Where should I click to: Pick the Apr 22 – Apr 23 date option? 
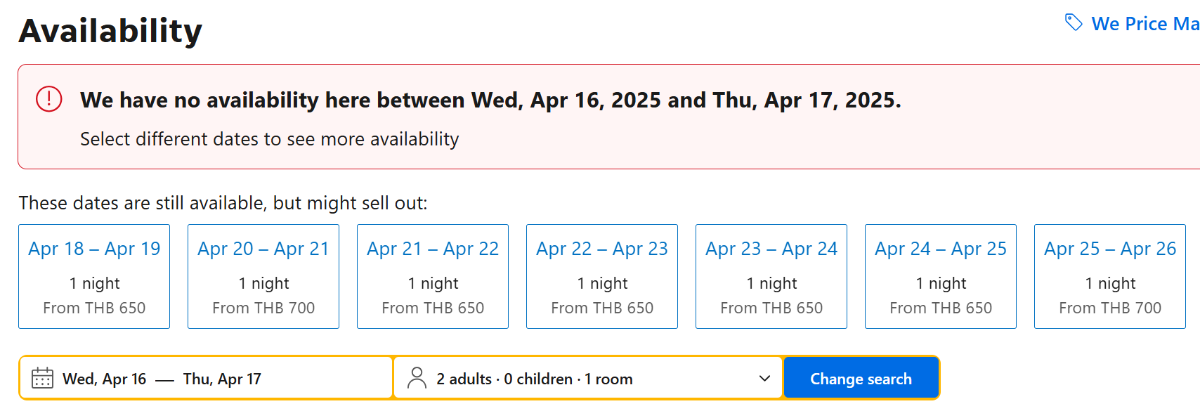[x=602, y=276]
